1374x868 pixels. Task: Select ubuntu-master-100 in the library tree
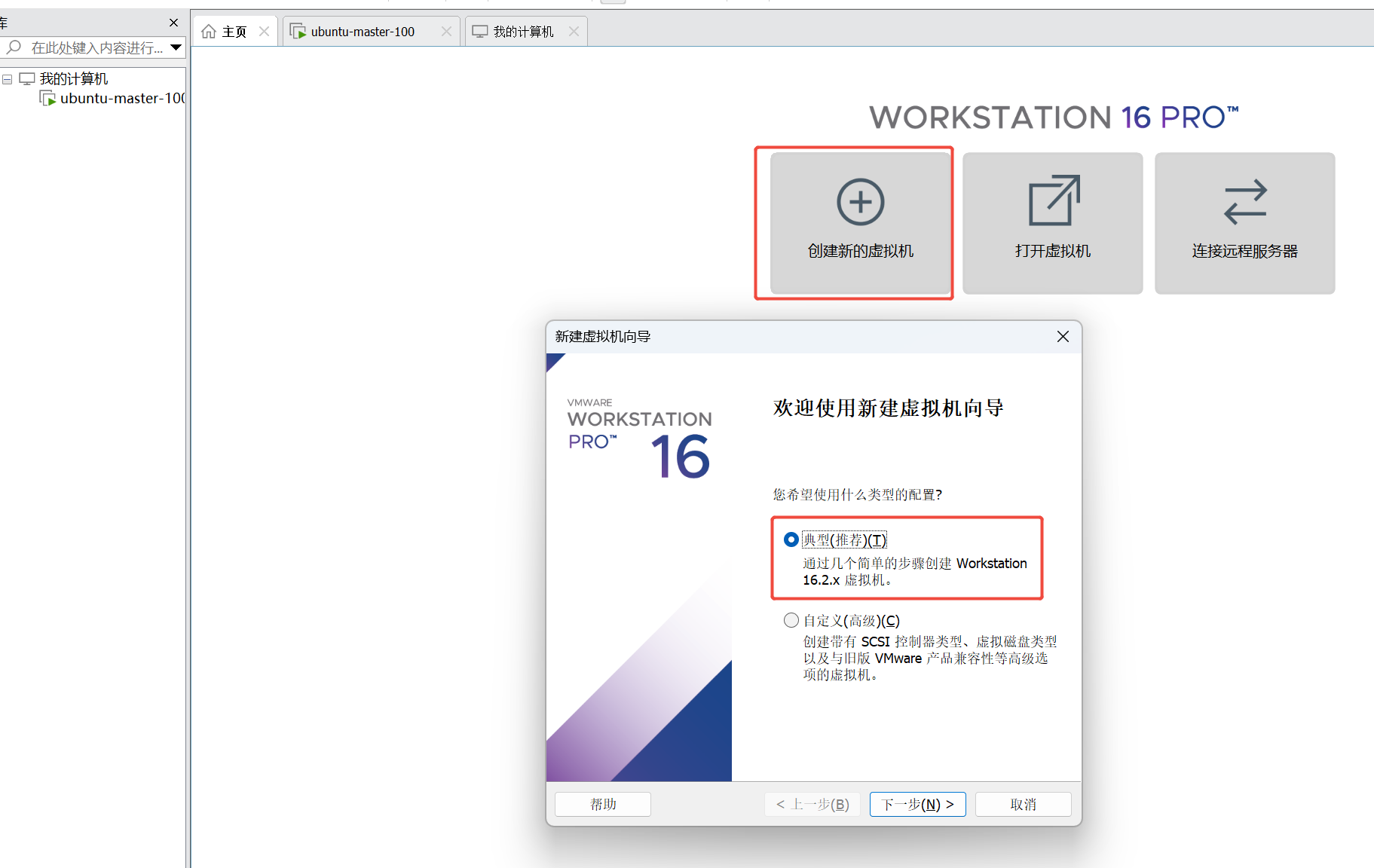pos(122,98)
